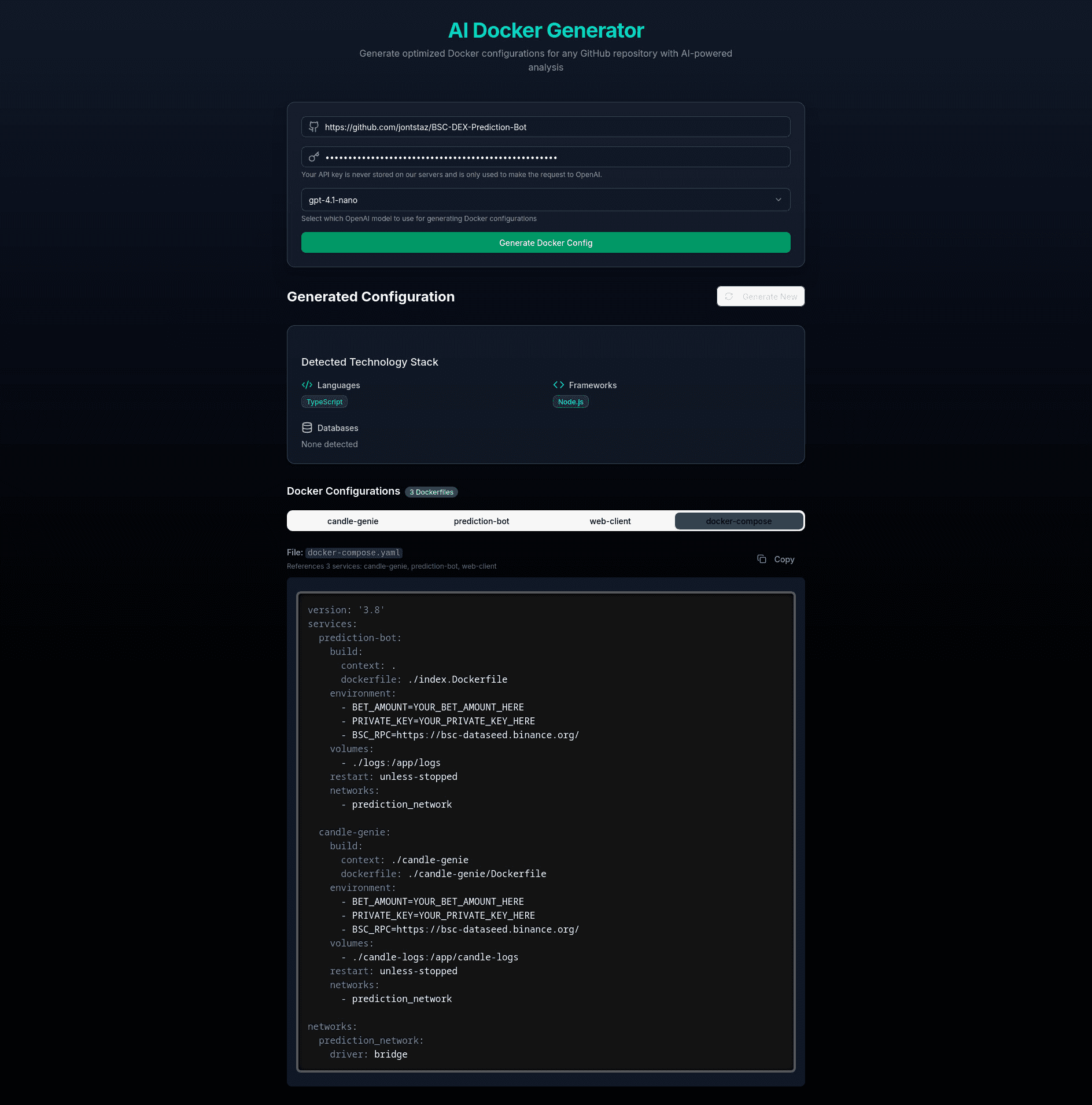Click the refresh icon in Generate New
The width and height of the screenshot is (1092, 1105).
pyautogui.click(x=729, y=296)
